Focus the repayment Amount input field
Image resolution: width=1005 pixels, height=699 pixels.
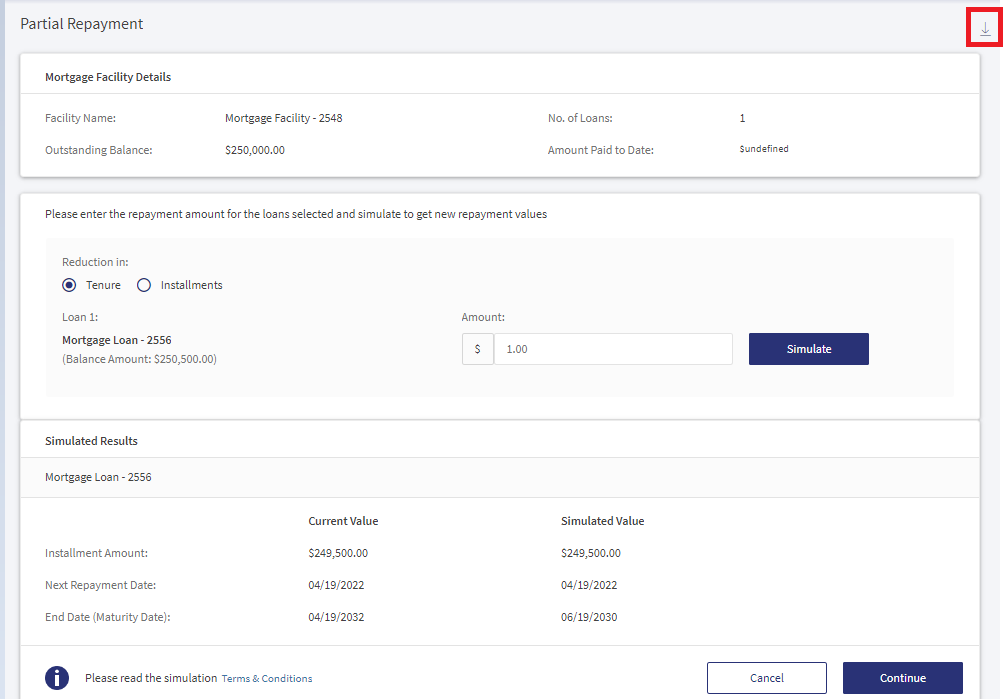[x=613, y=349]
